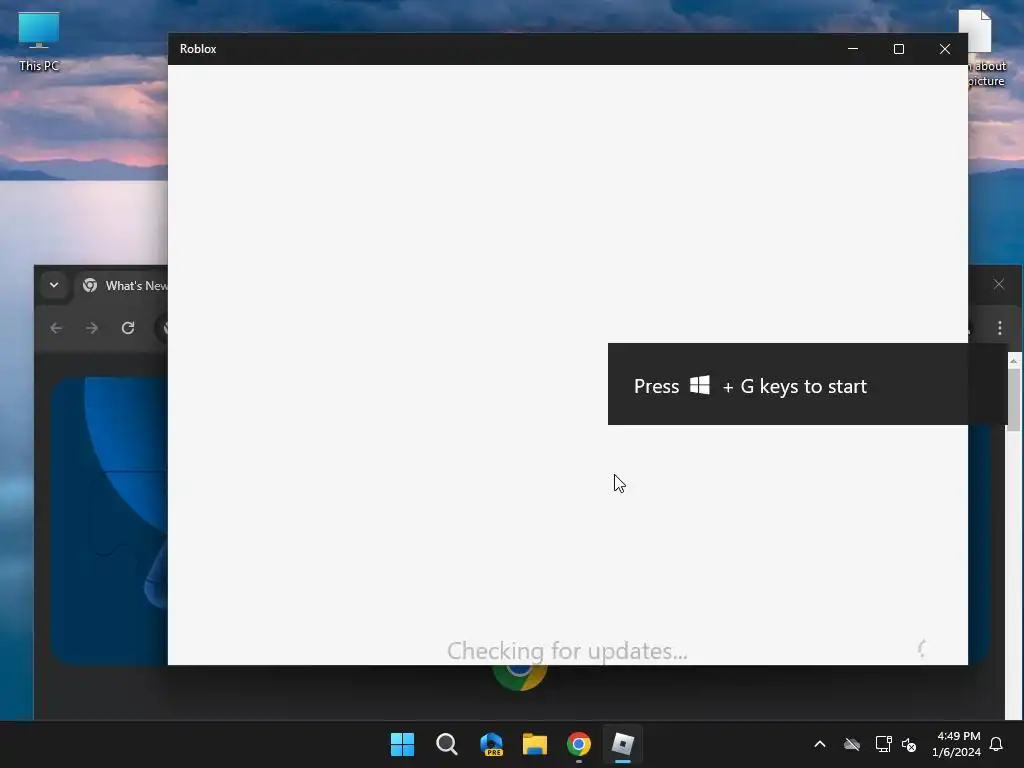Minimize the Roblox window
Screen dimensions: 1024x768
point(853,49)
